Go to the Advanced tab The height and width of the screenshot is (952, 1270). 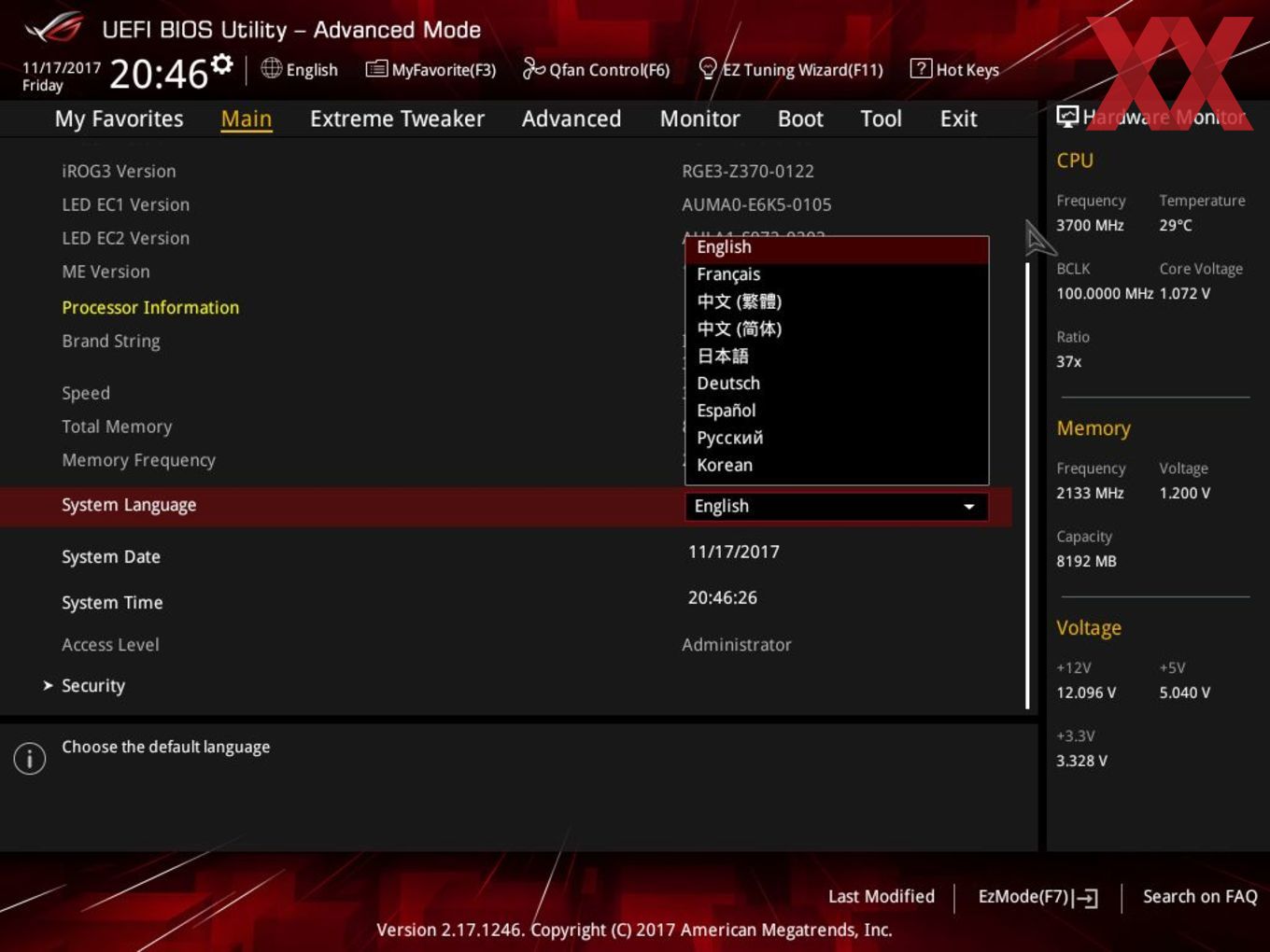pyautogui.click(x=571, y=119)
